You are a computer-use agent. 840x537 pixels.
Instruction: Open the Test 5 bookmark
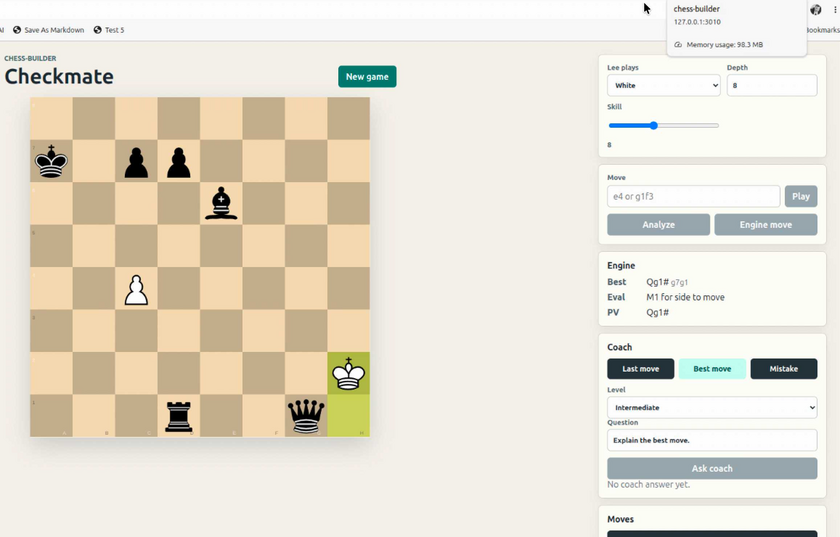(x=109, y=30)
